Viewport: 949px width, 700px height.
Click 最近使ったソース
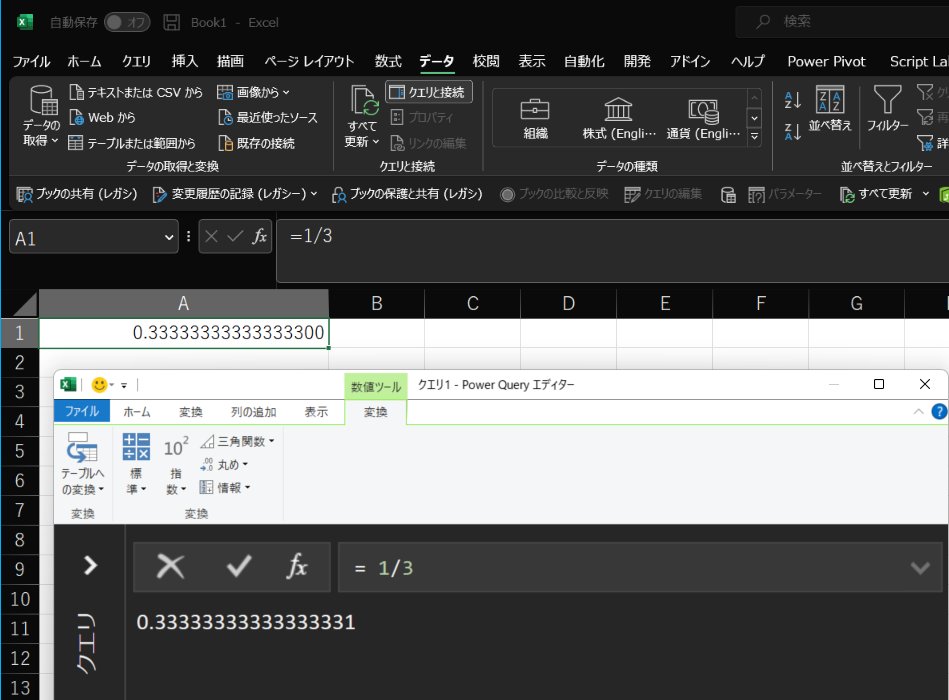tap(268, 117)
